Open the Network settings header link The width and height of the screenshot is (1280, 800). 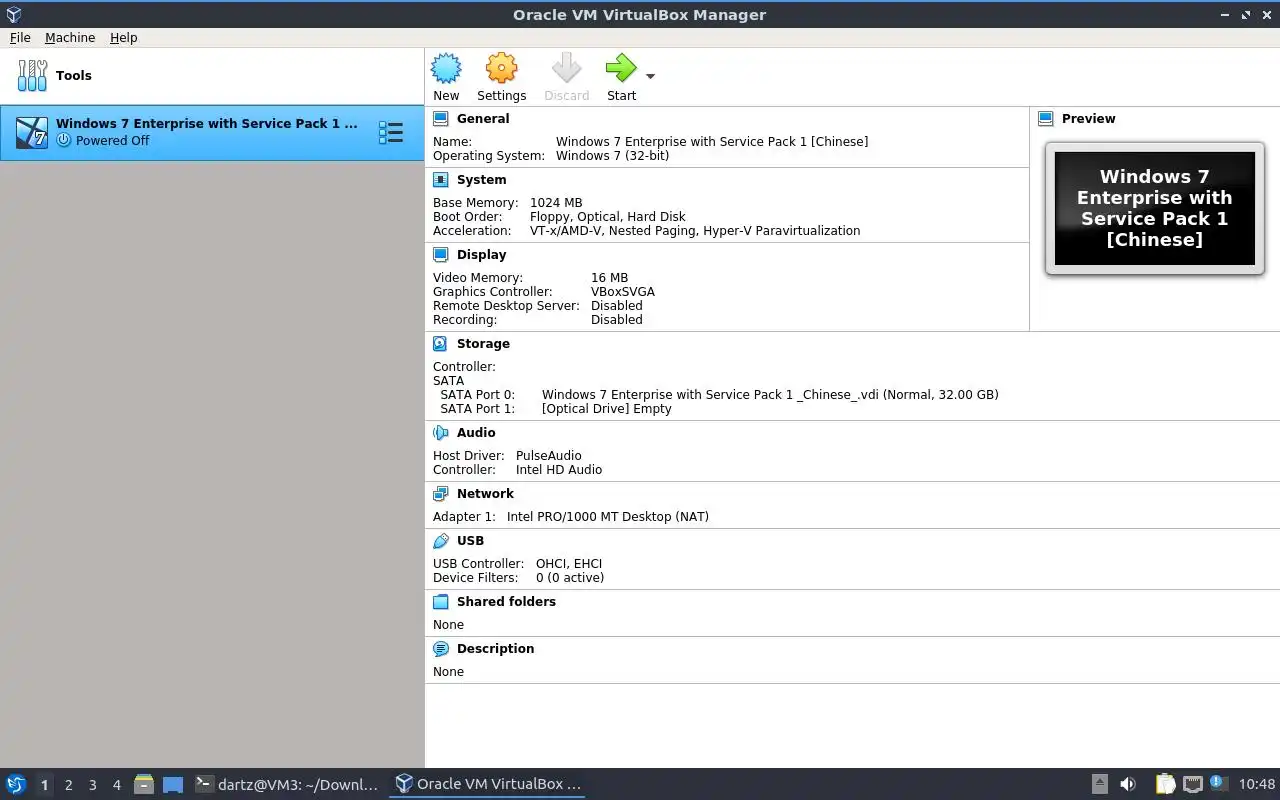pos(485,494)
